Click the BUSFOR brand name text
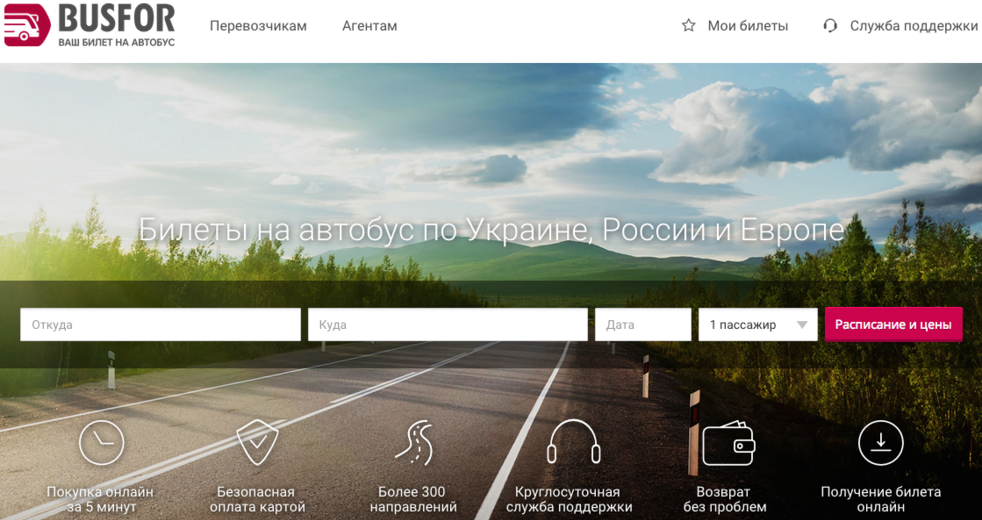The height and width of the screenshot is (520, 982). [x=116, y=18]
